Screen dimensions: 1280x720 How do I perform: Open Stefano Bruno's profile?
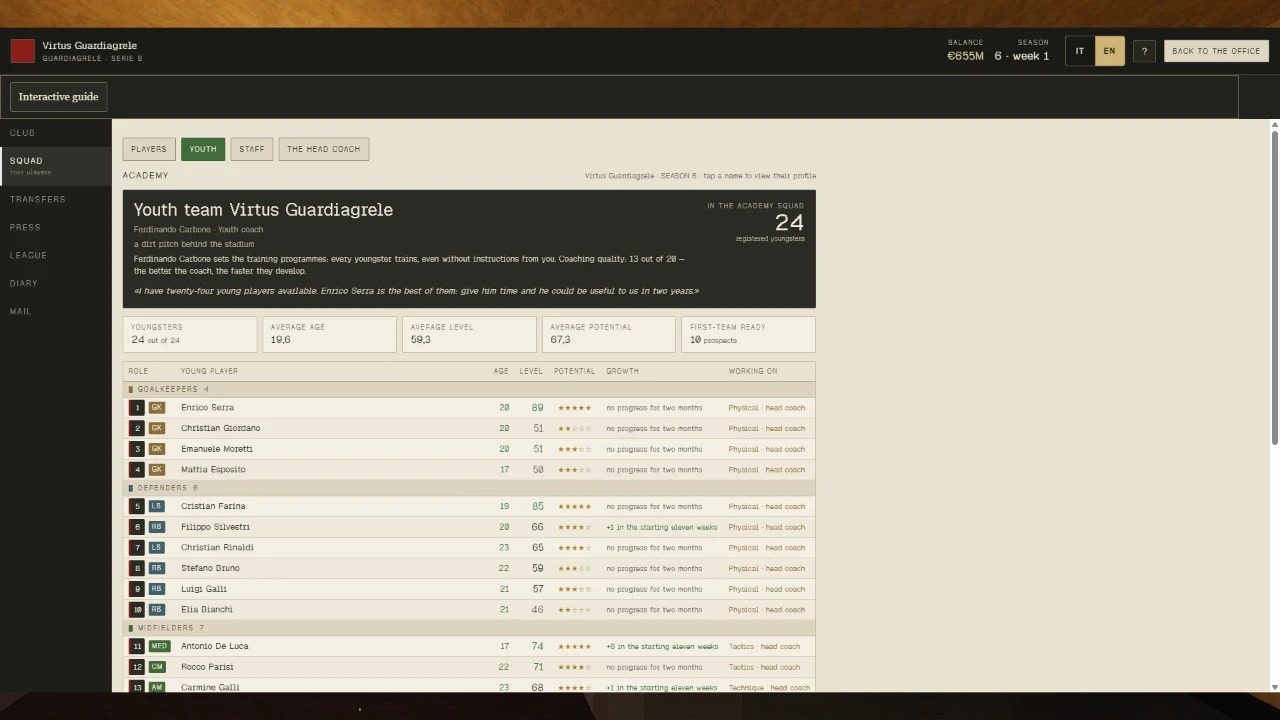[210, 568]
